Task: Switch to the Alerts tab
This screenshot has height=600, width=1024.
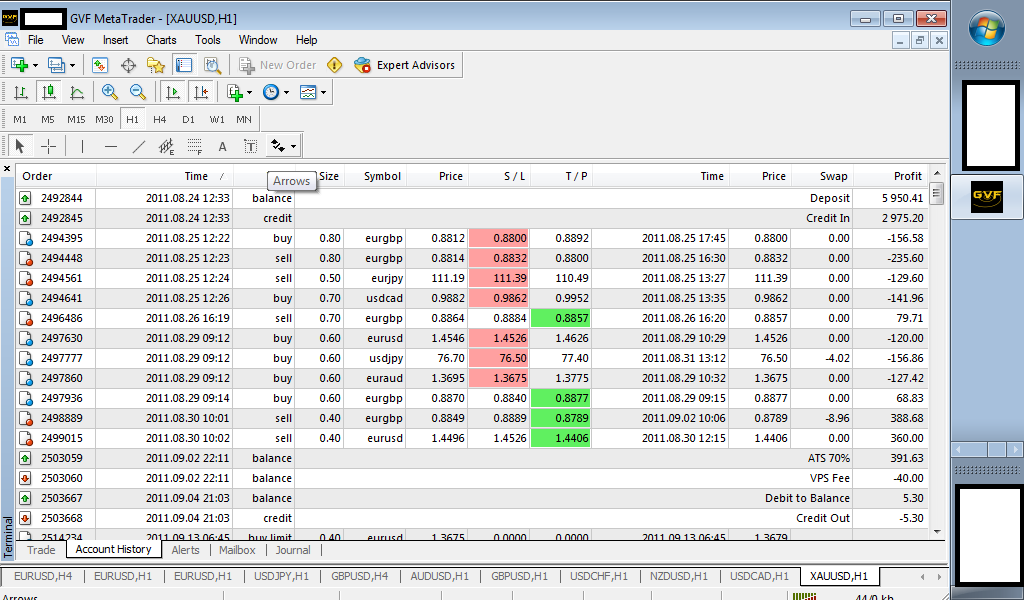Action: tap(185, 550)
